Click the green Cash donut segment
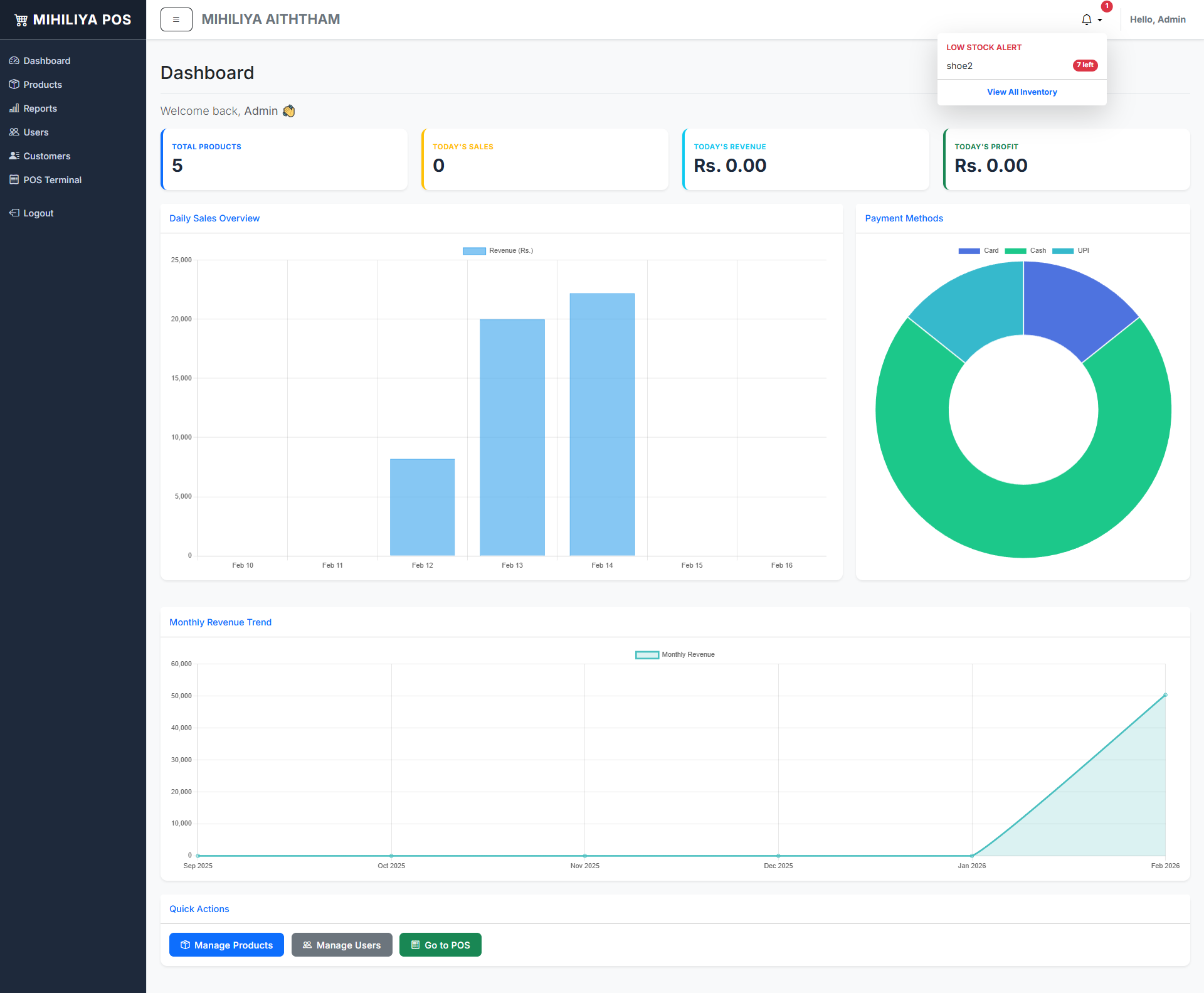The height and width of the screenshot is (993, 1204). (1023, 521)
